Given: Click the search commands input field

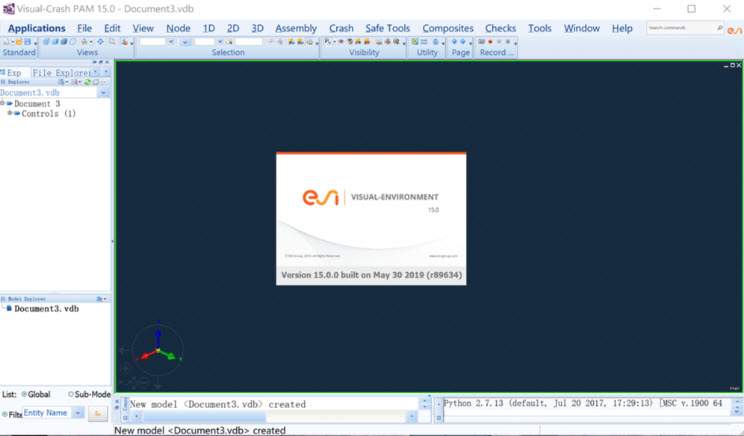Looking at the screenshot, I should tap(679, 28).
